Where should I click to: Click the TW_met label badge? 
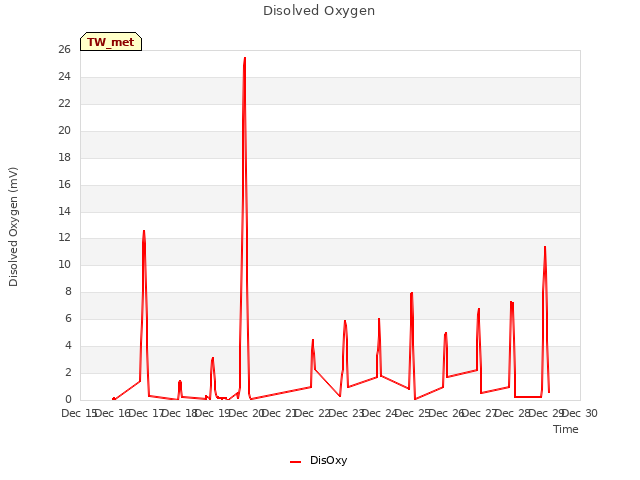point(111,42)
